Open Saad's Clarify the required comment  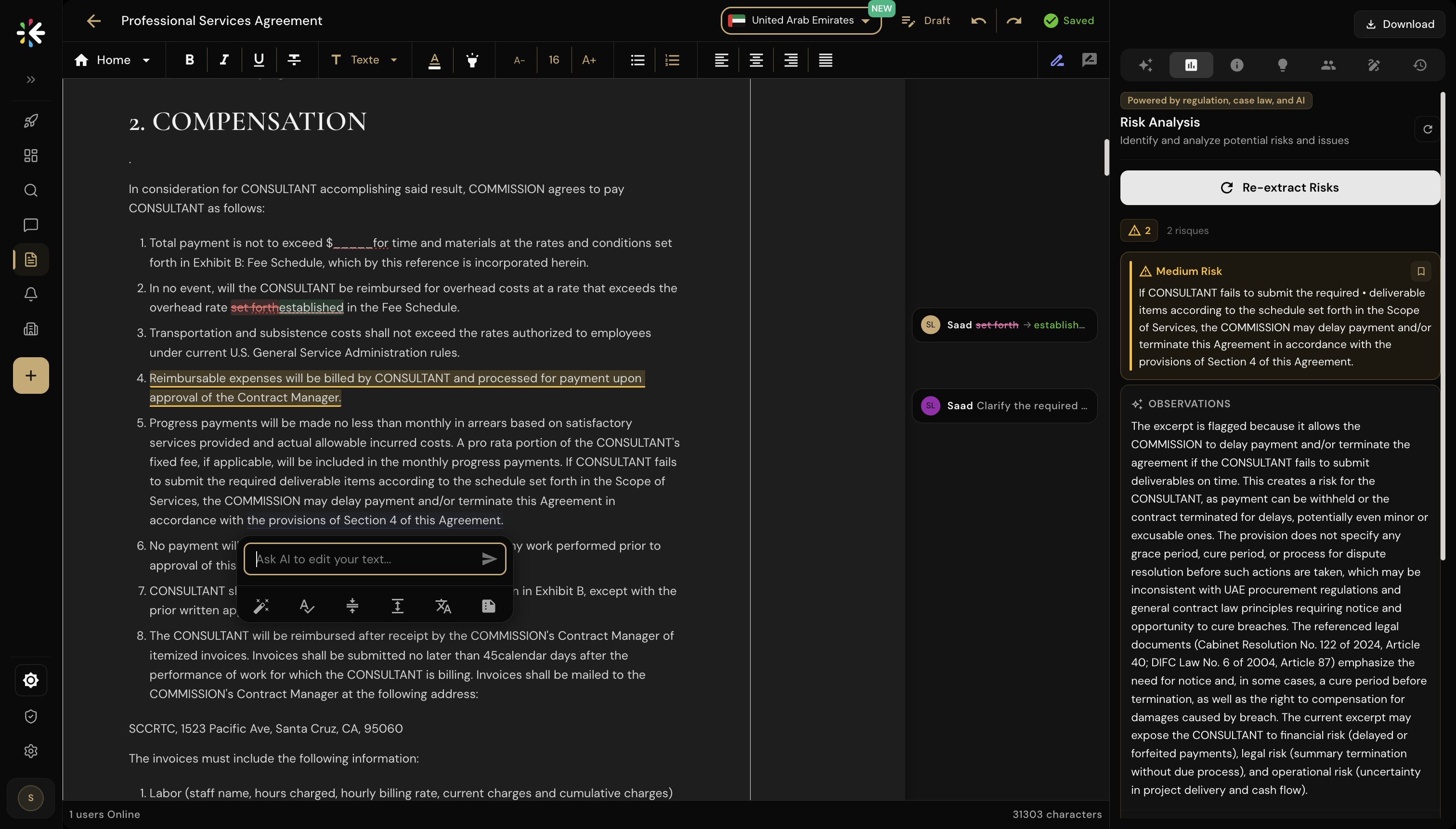1004,406
